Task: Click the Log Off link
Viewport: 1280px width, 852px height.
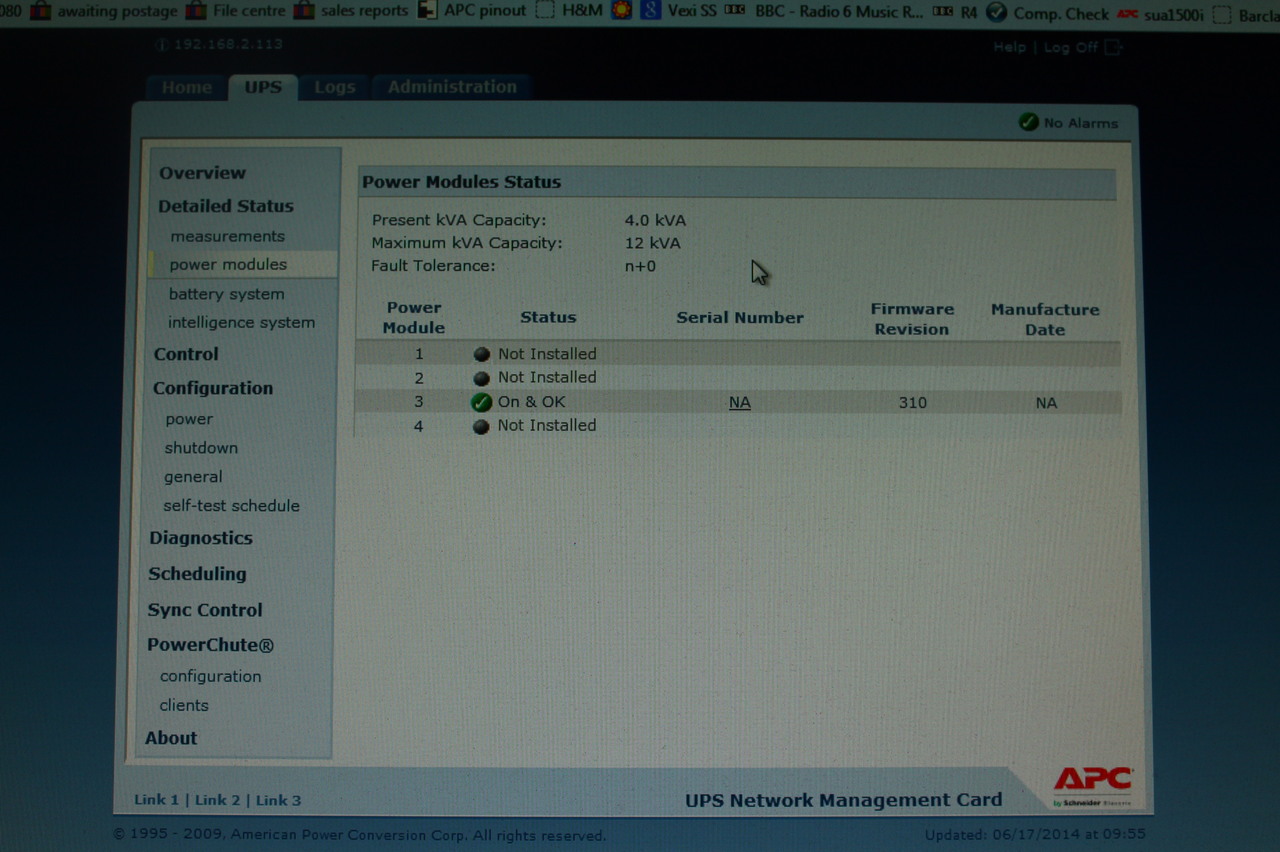Action: point(1071,47)
